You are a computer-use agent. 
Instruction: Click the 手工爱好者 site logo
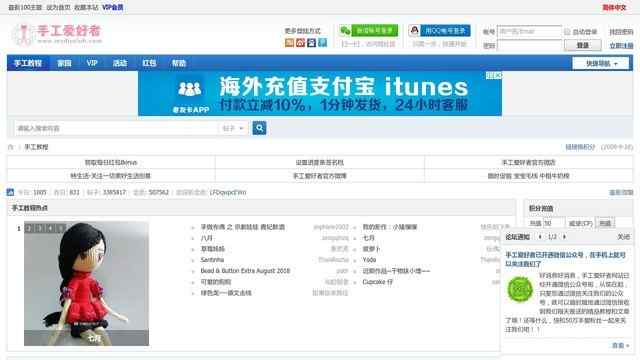(57, 35)
